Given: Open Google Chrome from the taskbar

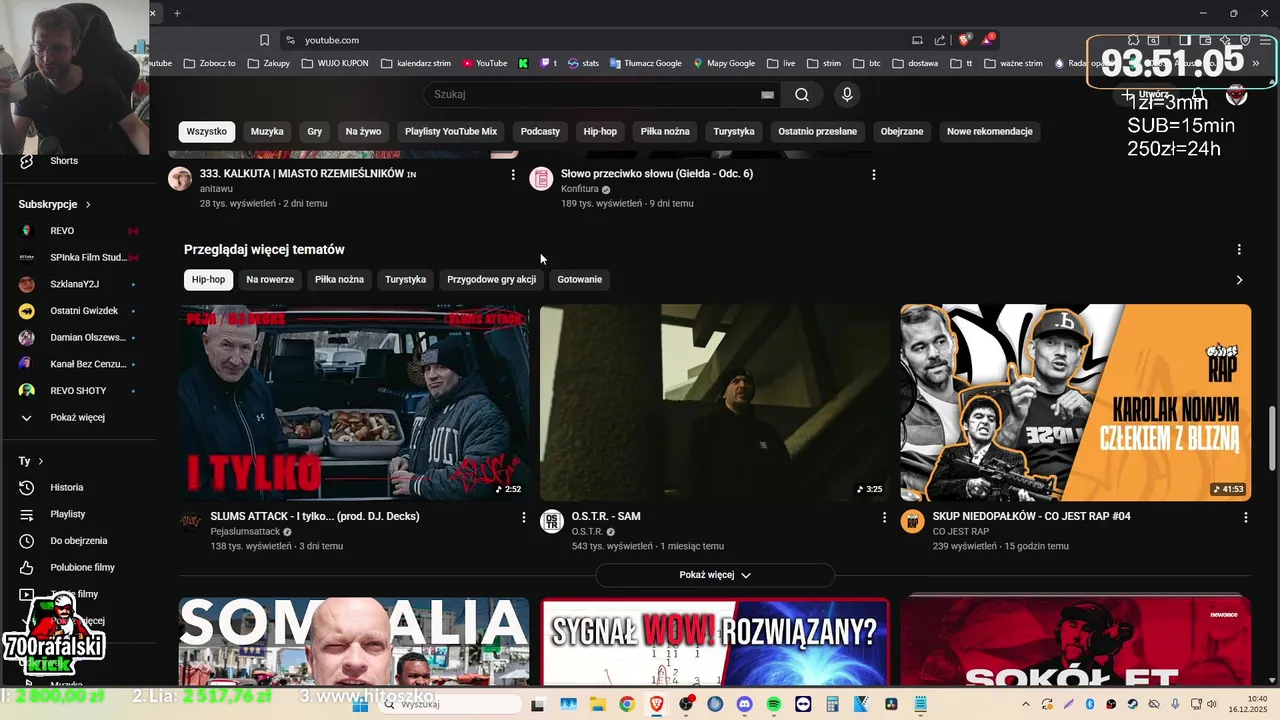Looking at the screenshot, I should coord(626,704).
